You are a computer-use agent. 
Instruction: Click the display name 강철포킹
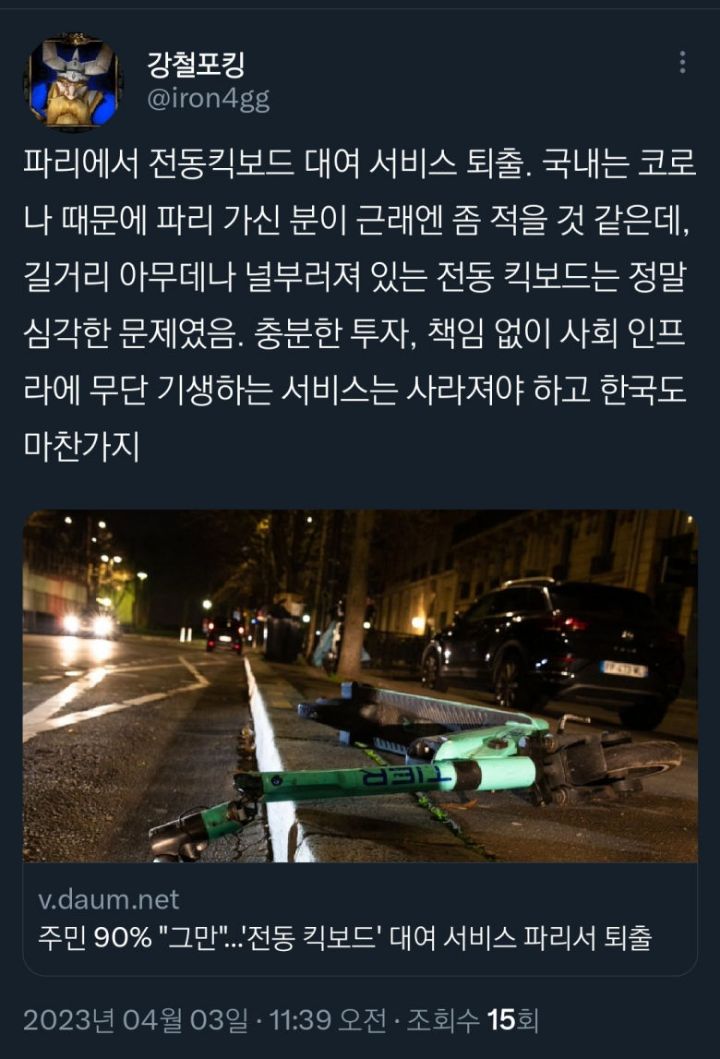pos(196,64)
